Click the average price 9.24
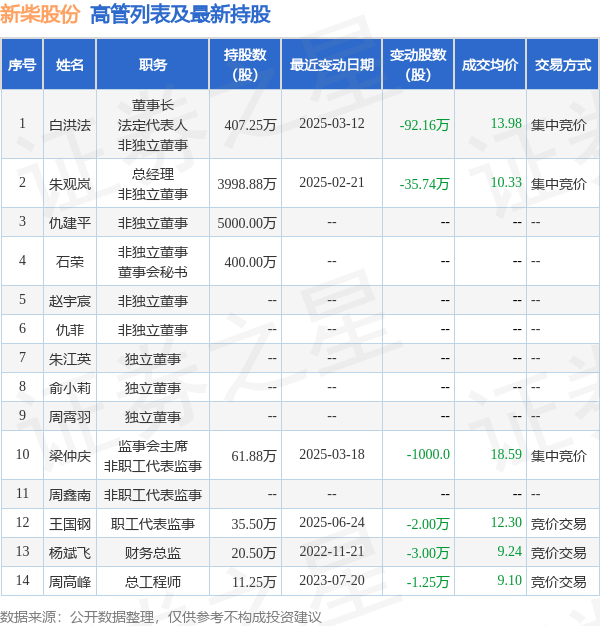Viewport: 600px width, 626px height. [510, 551]
